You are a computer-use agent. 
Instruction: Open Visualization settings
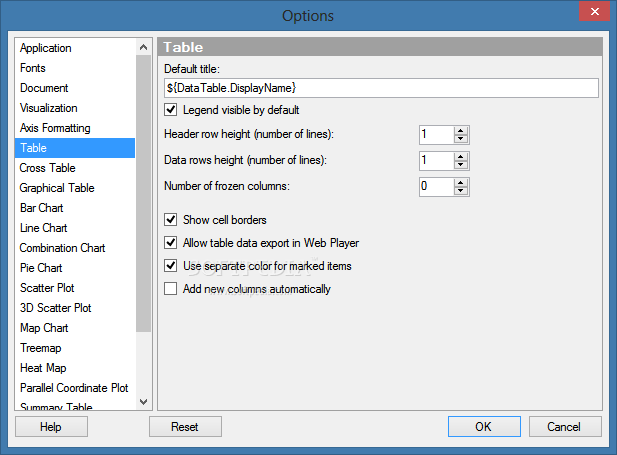(x=75, y=108)
